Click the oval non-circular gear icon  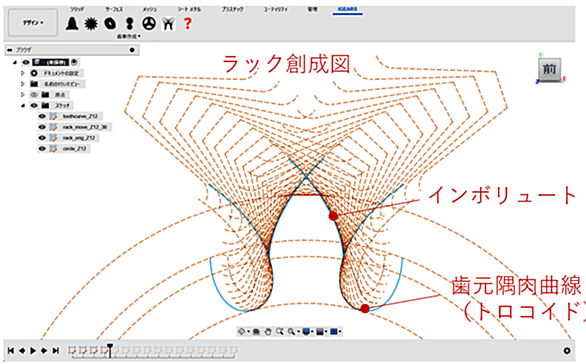tap(110, 24)
